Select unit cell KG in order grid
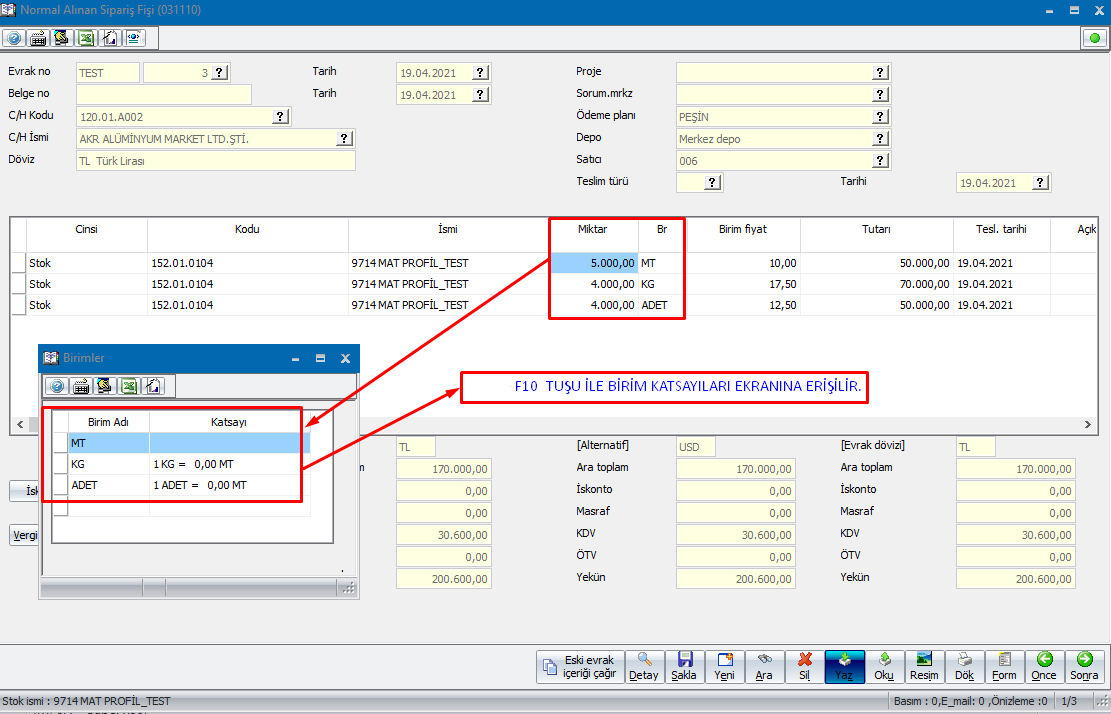1111x714 pixels. click(x=661, y=284)
